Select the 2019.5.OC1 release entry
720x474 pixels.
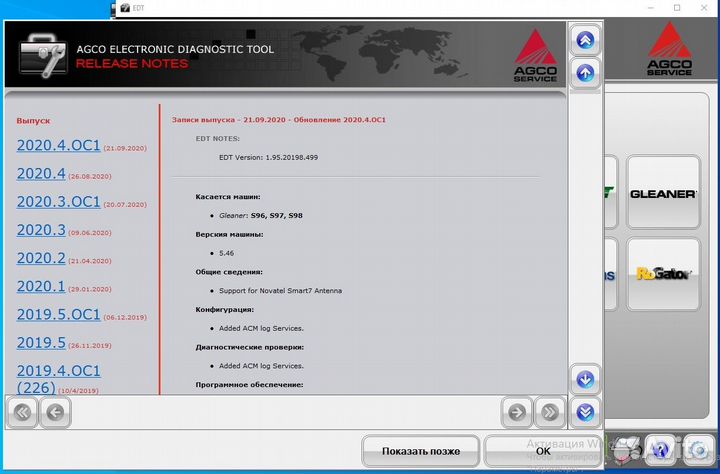pos(58,315)
